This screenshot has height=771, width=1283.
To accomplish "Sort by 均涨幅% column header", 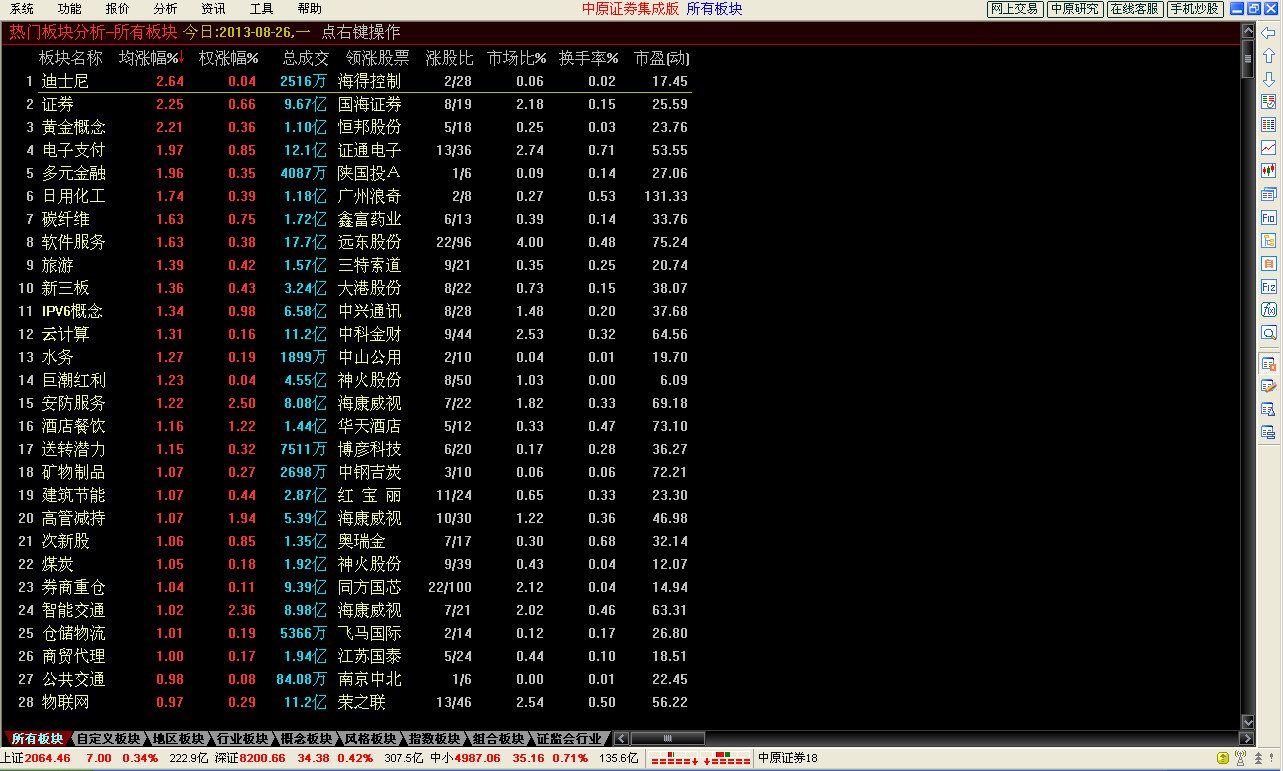I will 152,58.
